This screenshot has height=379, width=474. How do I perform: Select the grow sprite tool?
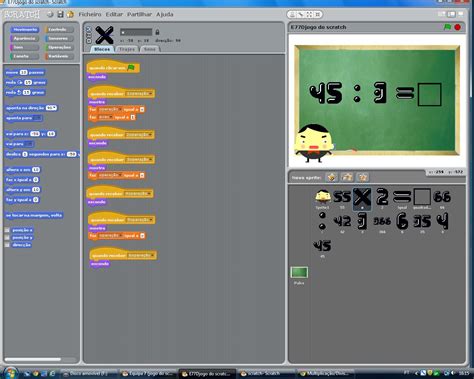click(x=309, y=14)
